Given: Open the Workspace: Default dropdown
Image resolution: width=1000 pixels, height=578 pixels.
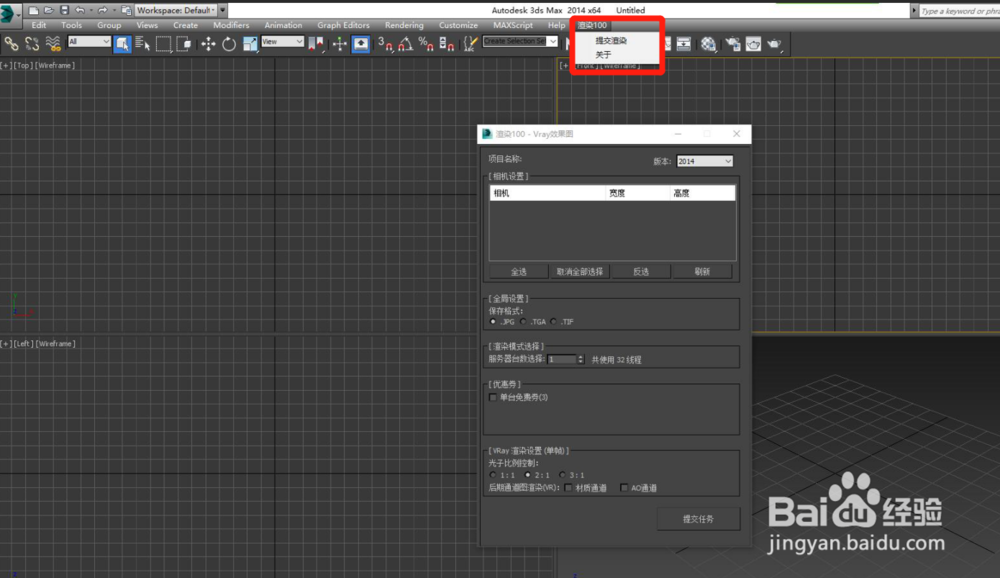Looking at the screenshot, I should (176, 10).
